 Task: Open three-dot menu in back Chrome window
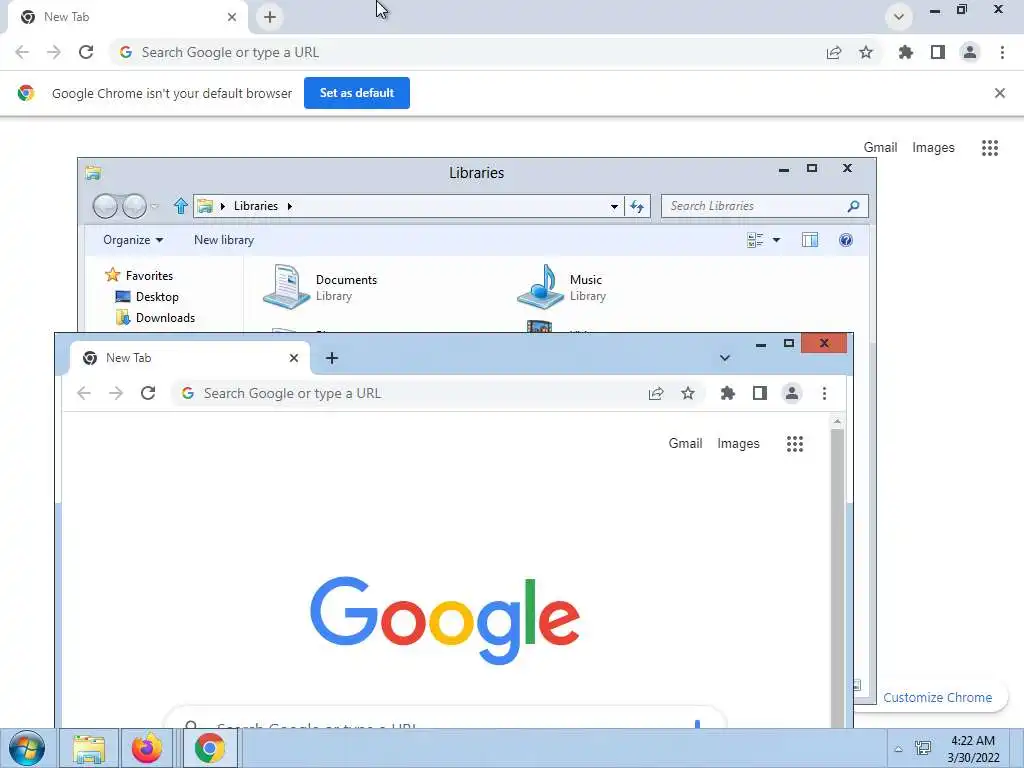click(1002, 52)
